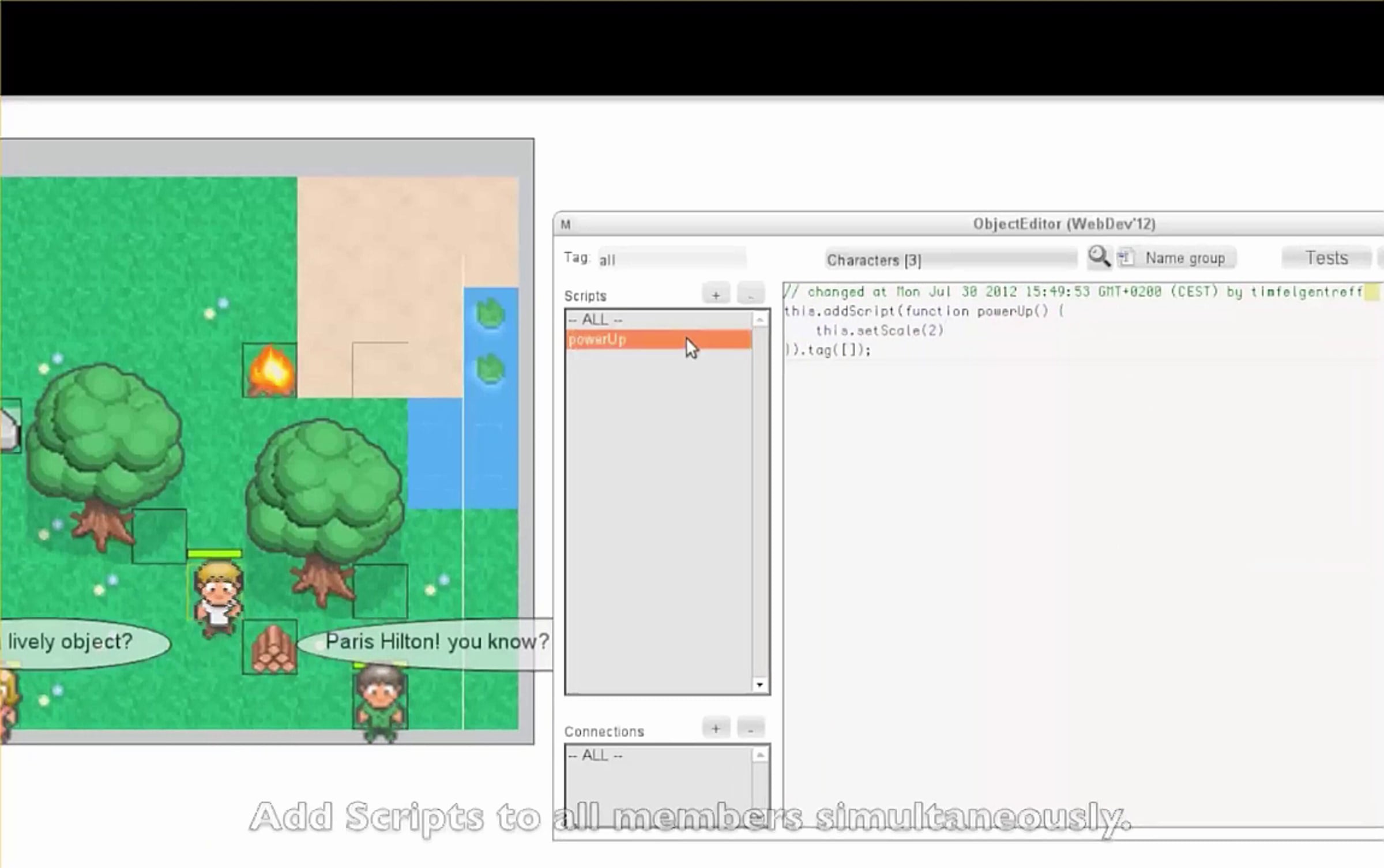The height and width of the screenshot is (868, 1384).
Task: Open the Characters [3] target dropdown
Action: click(950, 260)
